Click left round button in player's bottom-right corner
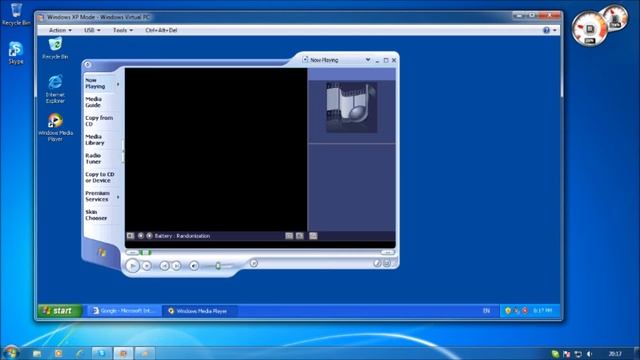This screenshot has height=360, width=640. coord(377,263)
